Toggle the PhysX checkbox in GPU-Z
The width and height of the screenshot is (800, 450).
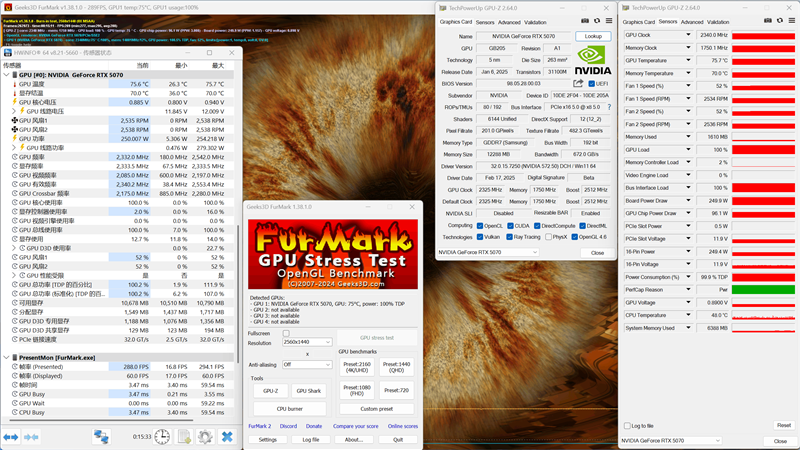546,237
